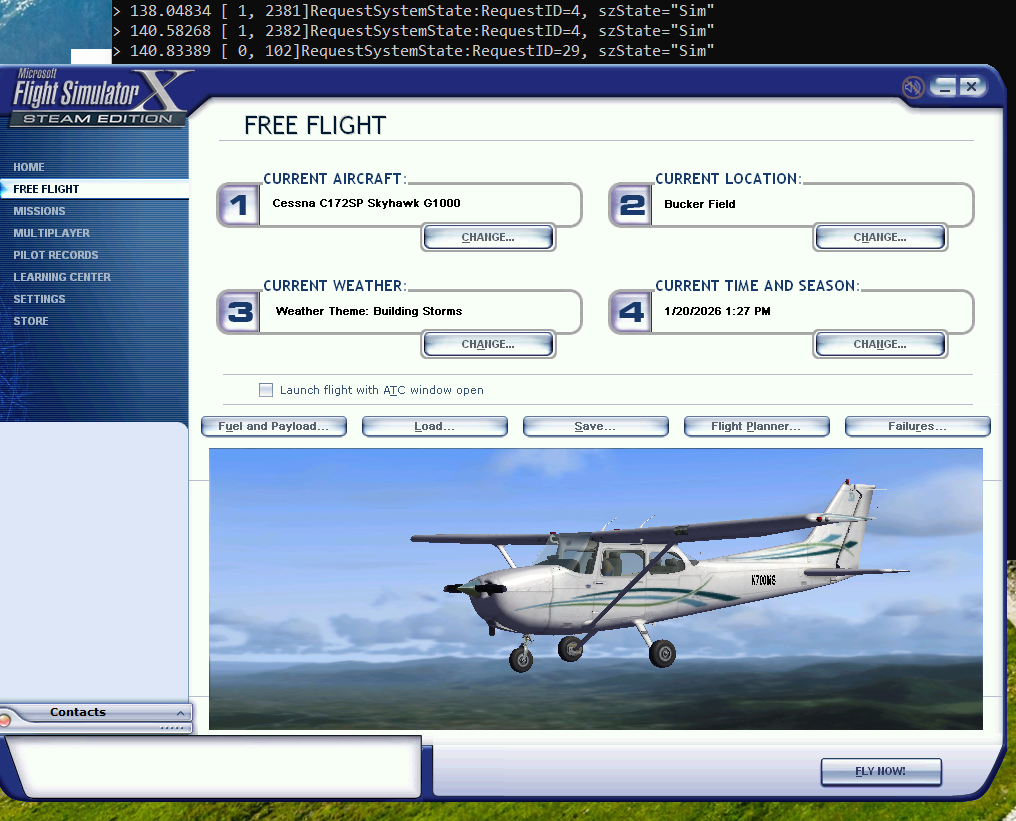Expand the Contacts panel chevron

[180, 713]
